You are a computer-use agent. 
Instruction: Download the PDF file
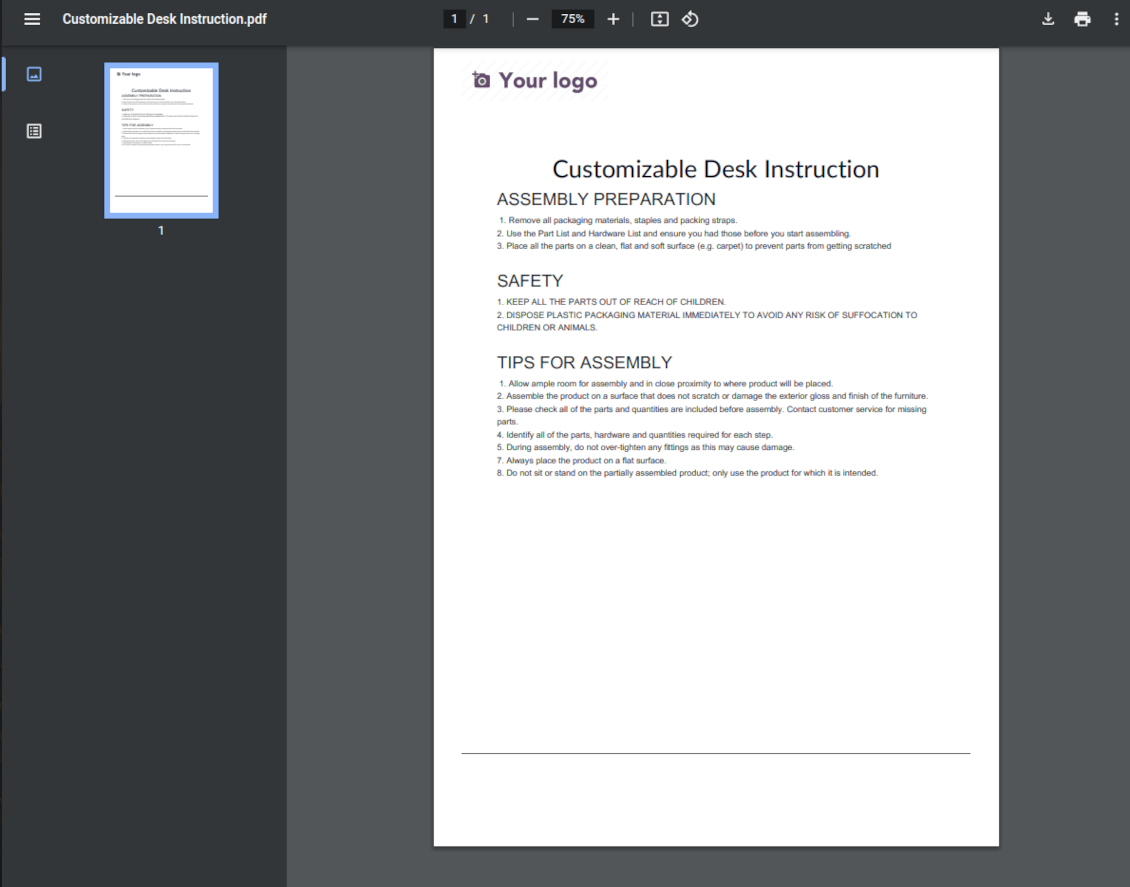pos(1048,19)
